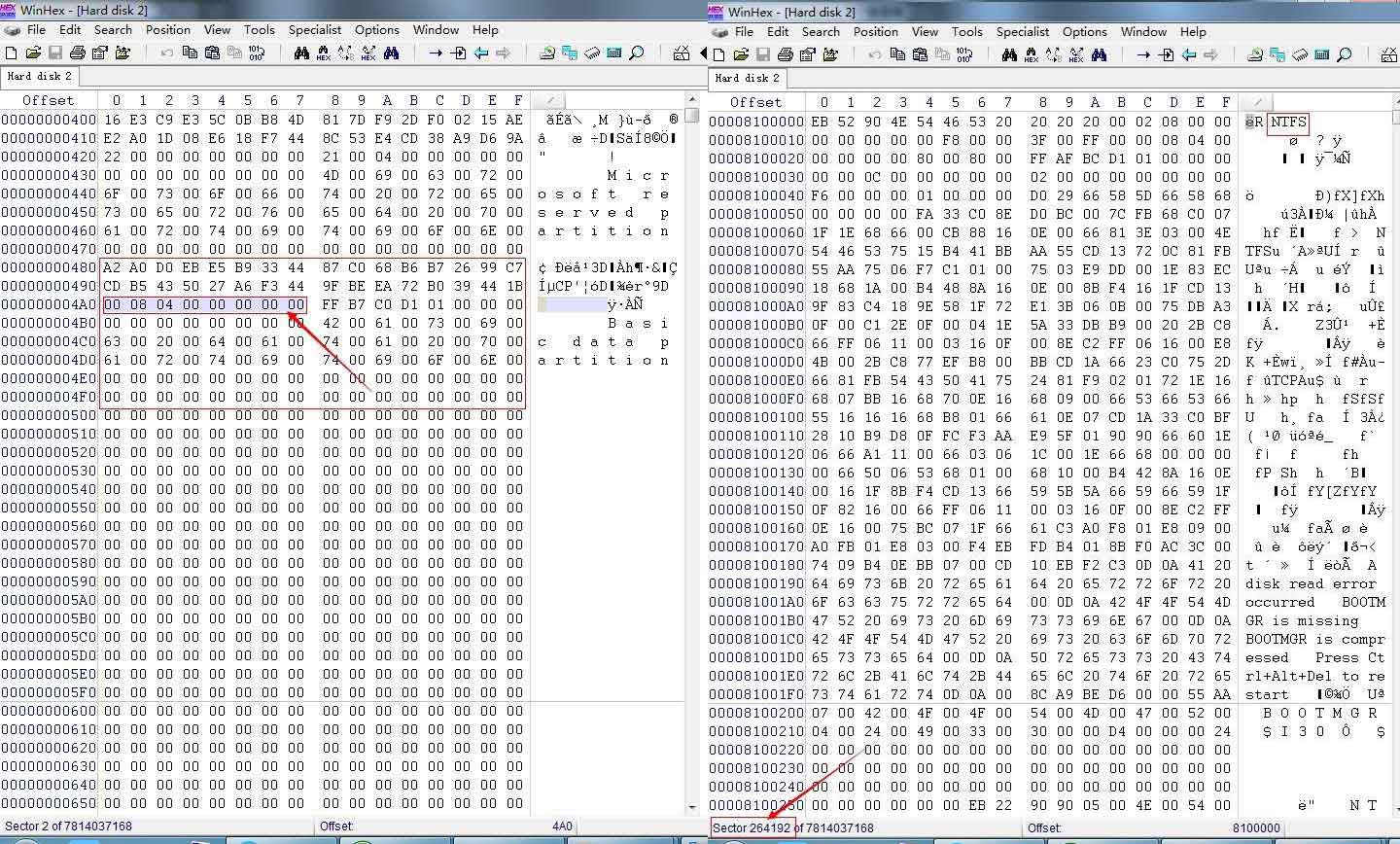Image resolution: width=1400 pixels, height=844 pixels.
Task: Click Open Disk icon in right WinHex toolbar
Action: [1254, 54]
